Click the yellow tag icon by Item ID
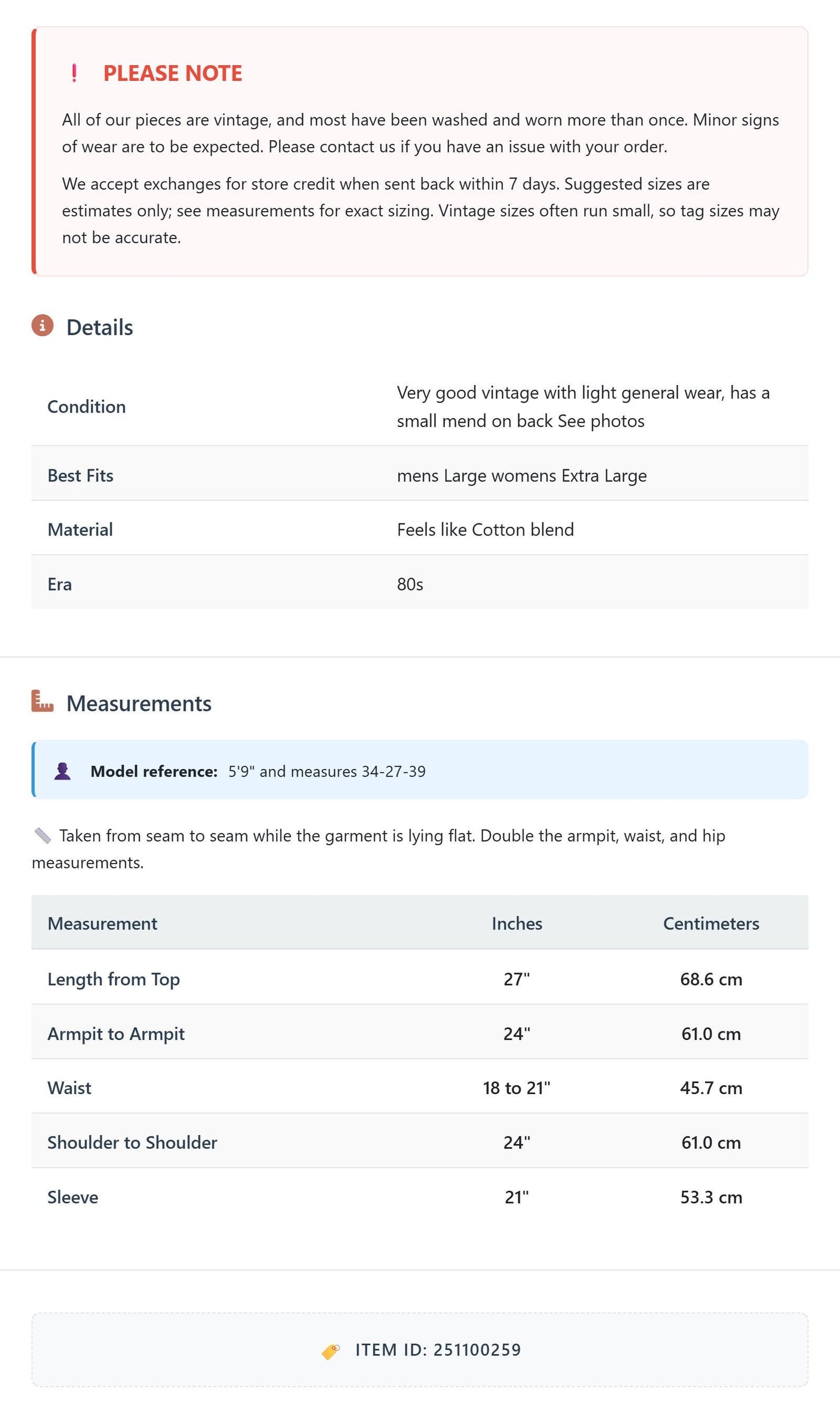Screen dimensions: 840x1414 click(x=331, y=1351)
